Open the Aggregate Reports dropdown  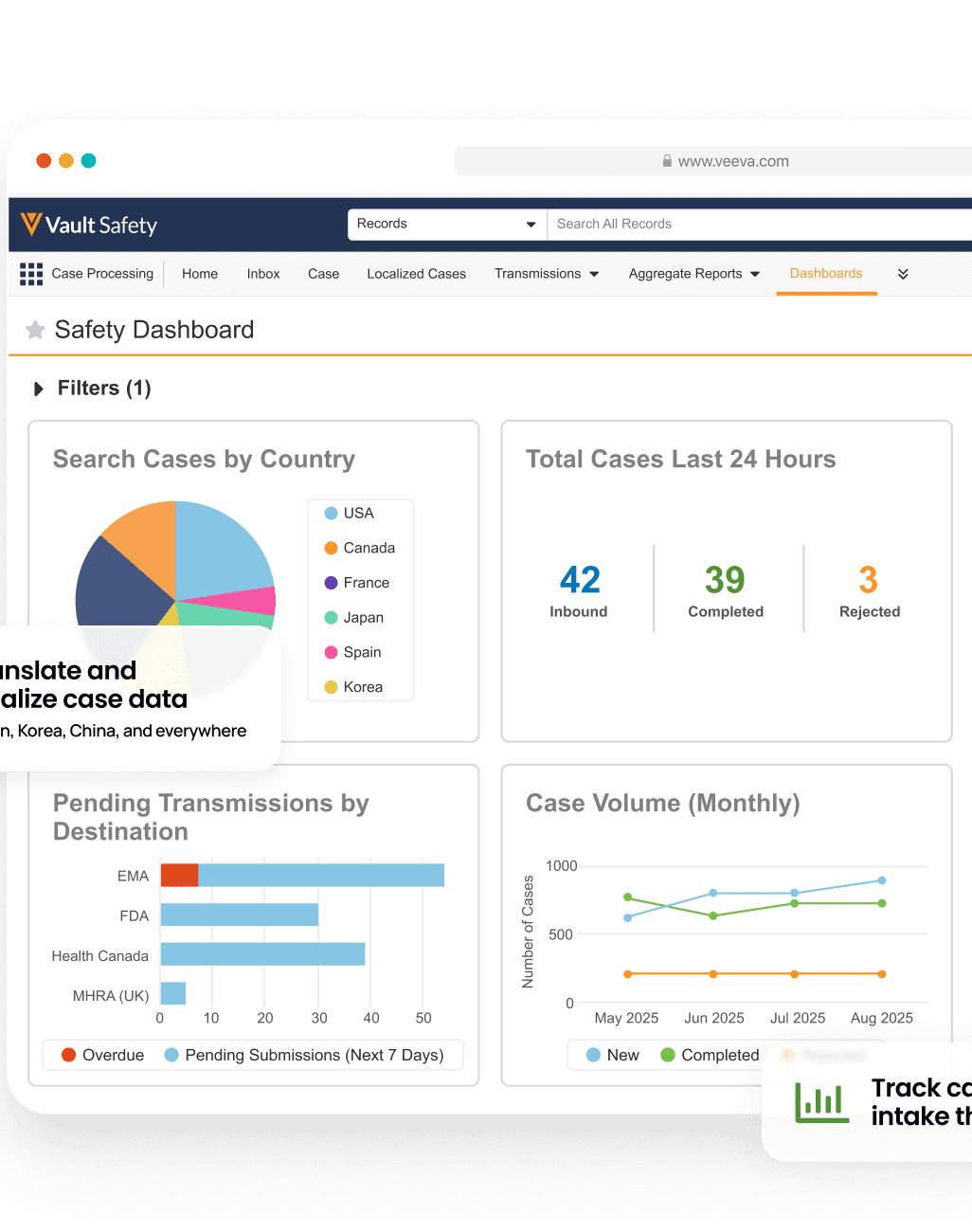click(694, 274)
